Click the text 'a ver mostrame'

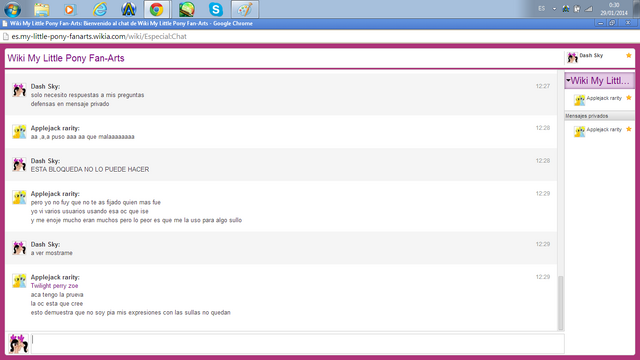51,253
